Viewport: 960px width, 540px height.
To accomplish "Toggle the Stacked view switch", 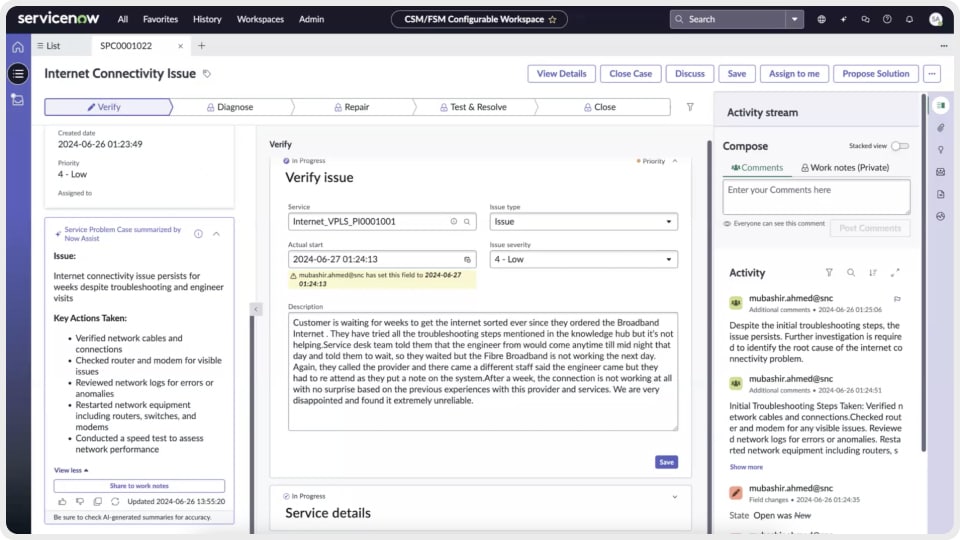I will pos(900,146).
